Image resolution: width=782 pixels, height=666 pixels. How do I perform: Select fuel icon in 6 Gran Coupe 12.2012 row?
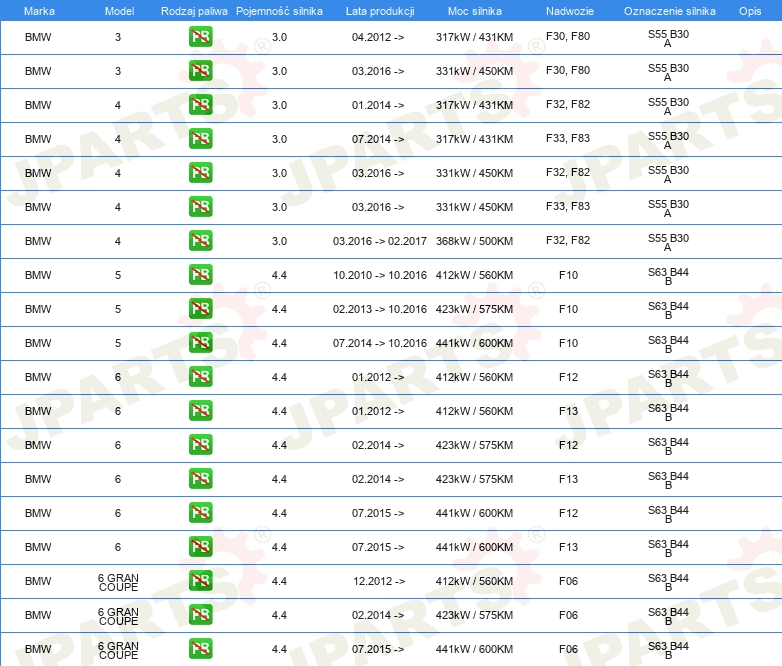click(200, 581)
